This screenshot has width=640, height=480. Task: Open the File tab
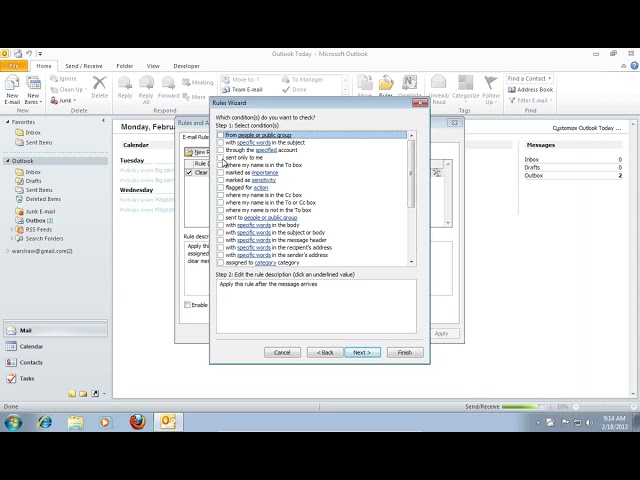[14, 66]
